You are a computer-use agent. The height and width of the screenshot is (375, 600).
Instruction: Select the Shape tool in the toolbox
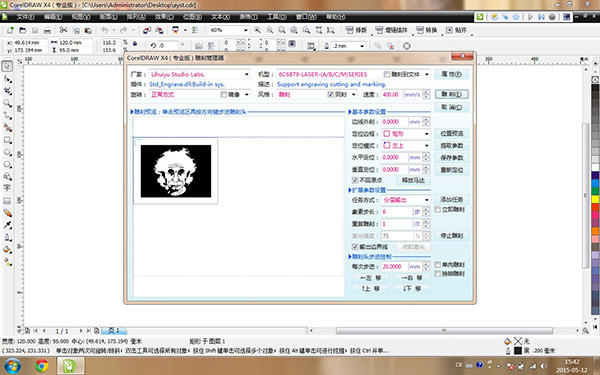(7, 79)
